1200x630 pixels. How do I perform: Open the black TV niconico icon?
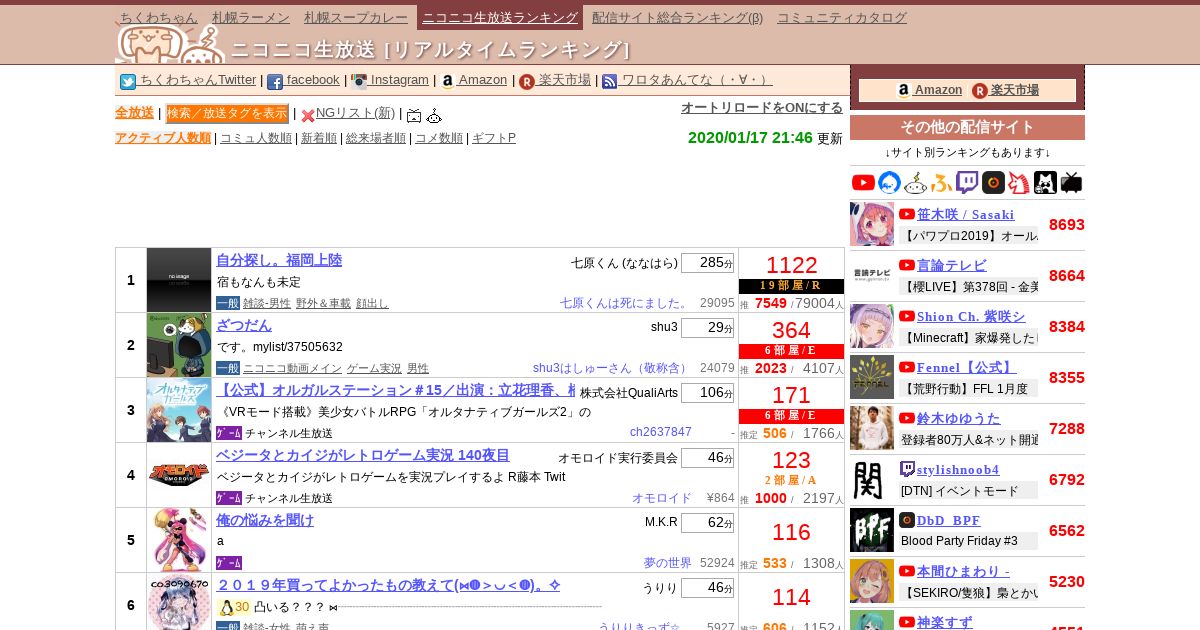(1071, 182)
